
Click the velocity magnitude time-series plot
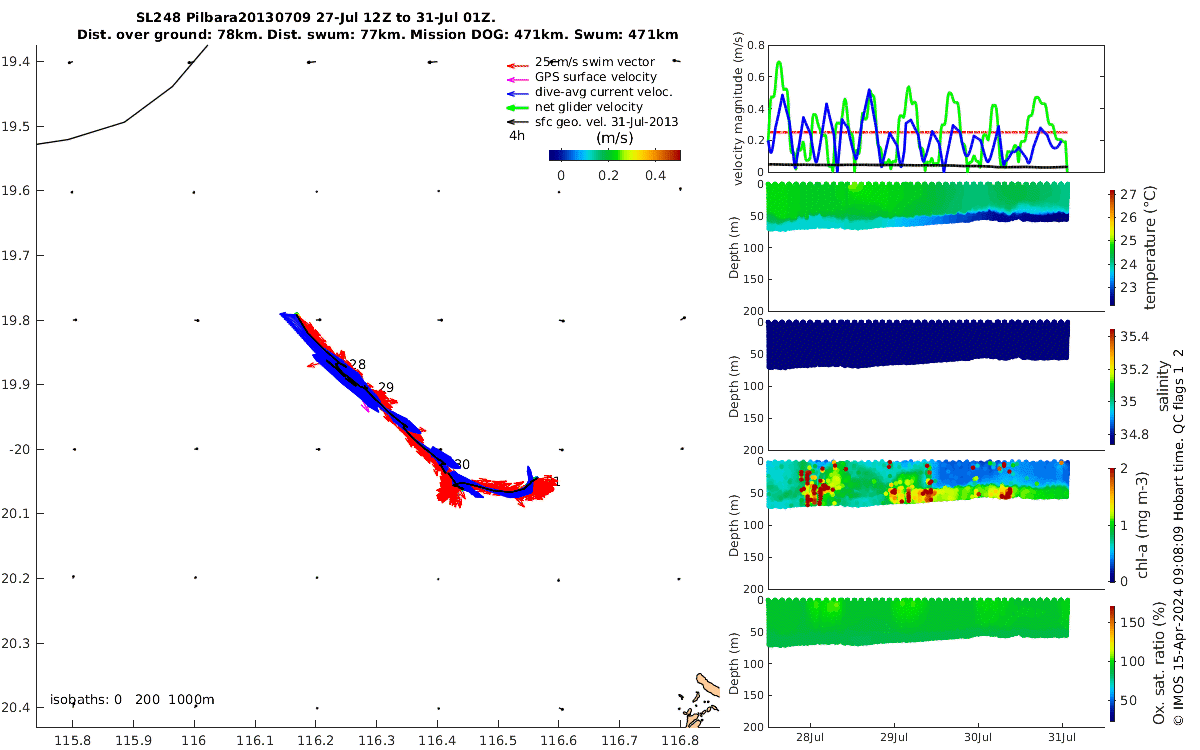(x=935, y=108)
